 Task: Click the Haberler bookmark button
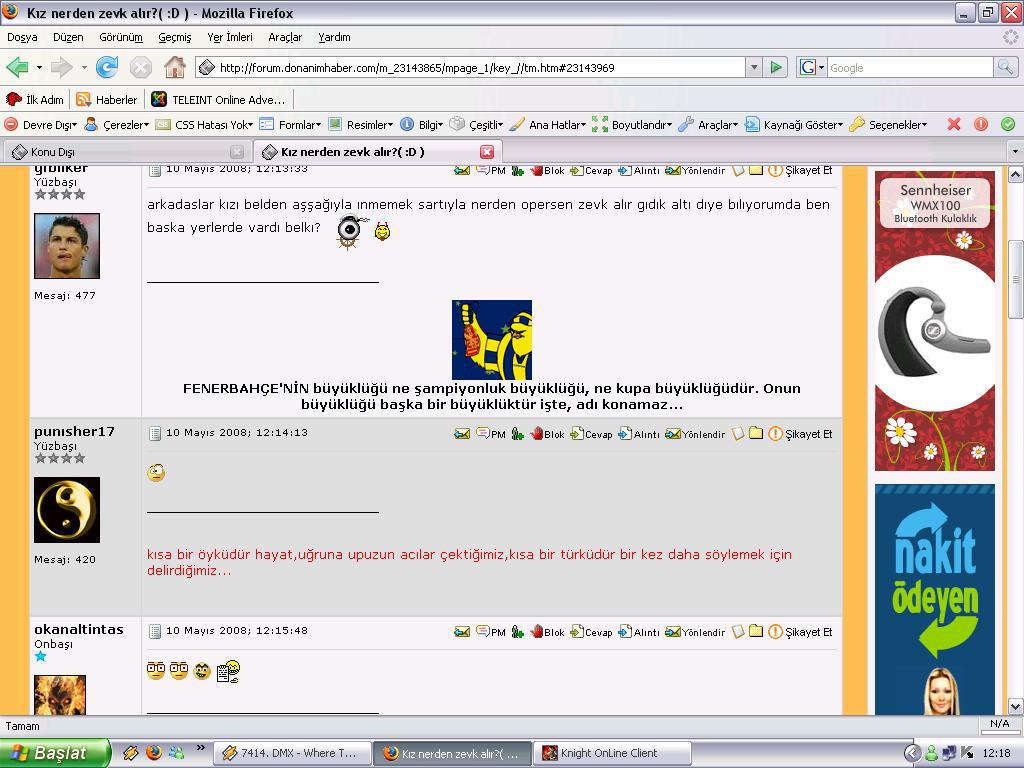pos(107,100)
